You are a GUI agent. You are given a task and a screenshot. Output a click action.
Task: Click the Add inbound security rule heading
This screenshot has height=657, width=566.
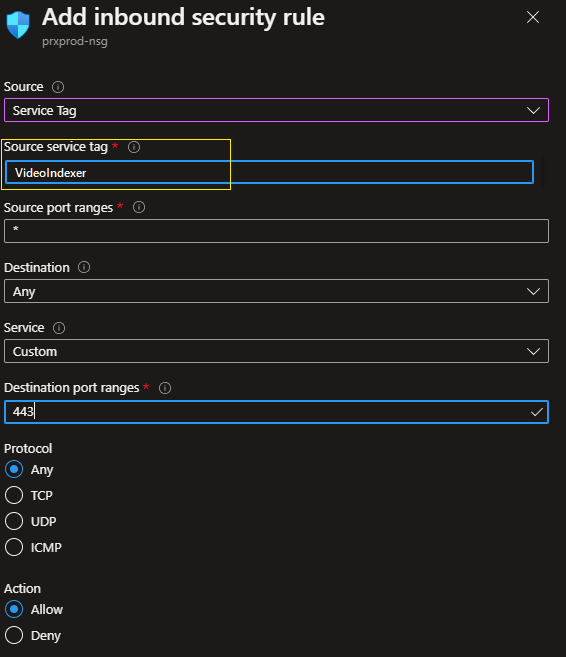(x=183, y=17)
